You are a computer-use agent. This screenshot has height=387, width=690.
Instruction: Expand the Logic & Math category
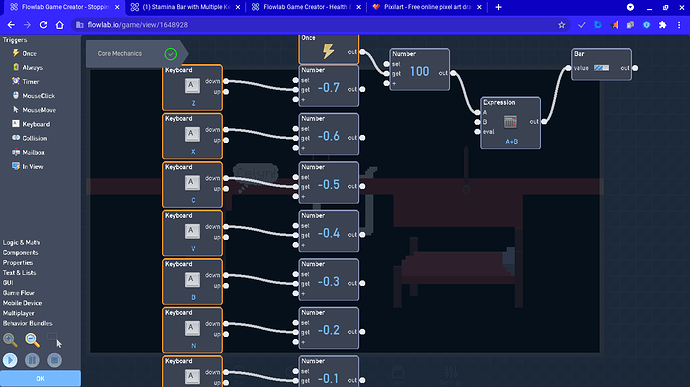[x=21, y=243]
